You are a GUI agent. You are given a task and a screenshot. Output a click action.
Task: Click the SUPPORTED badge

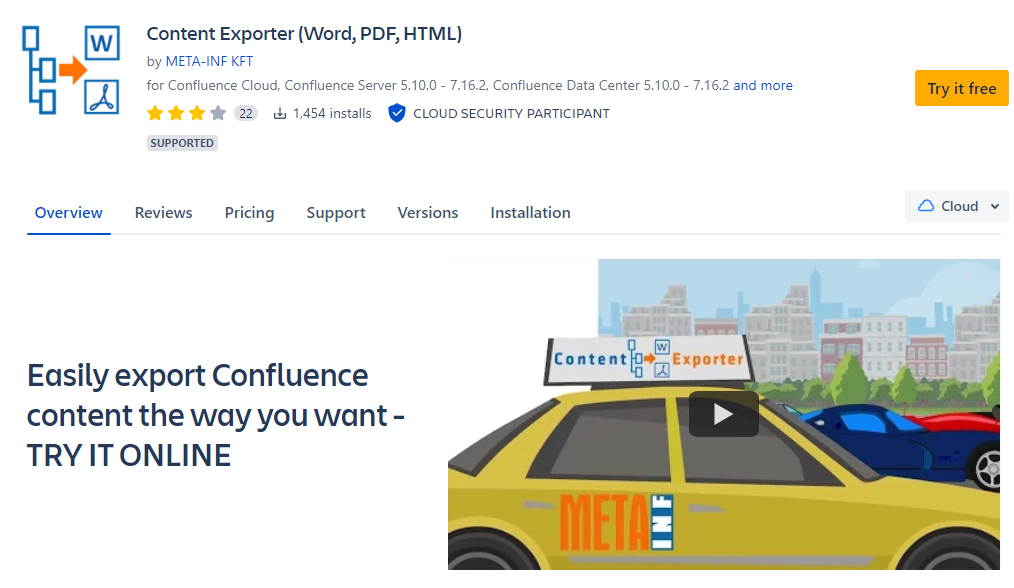pyautogui.click(x=182, y=143)
